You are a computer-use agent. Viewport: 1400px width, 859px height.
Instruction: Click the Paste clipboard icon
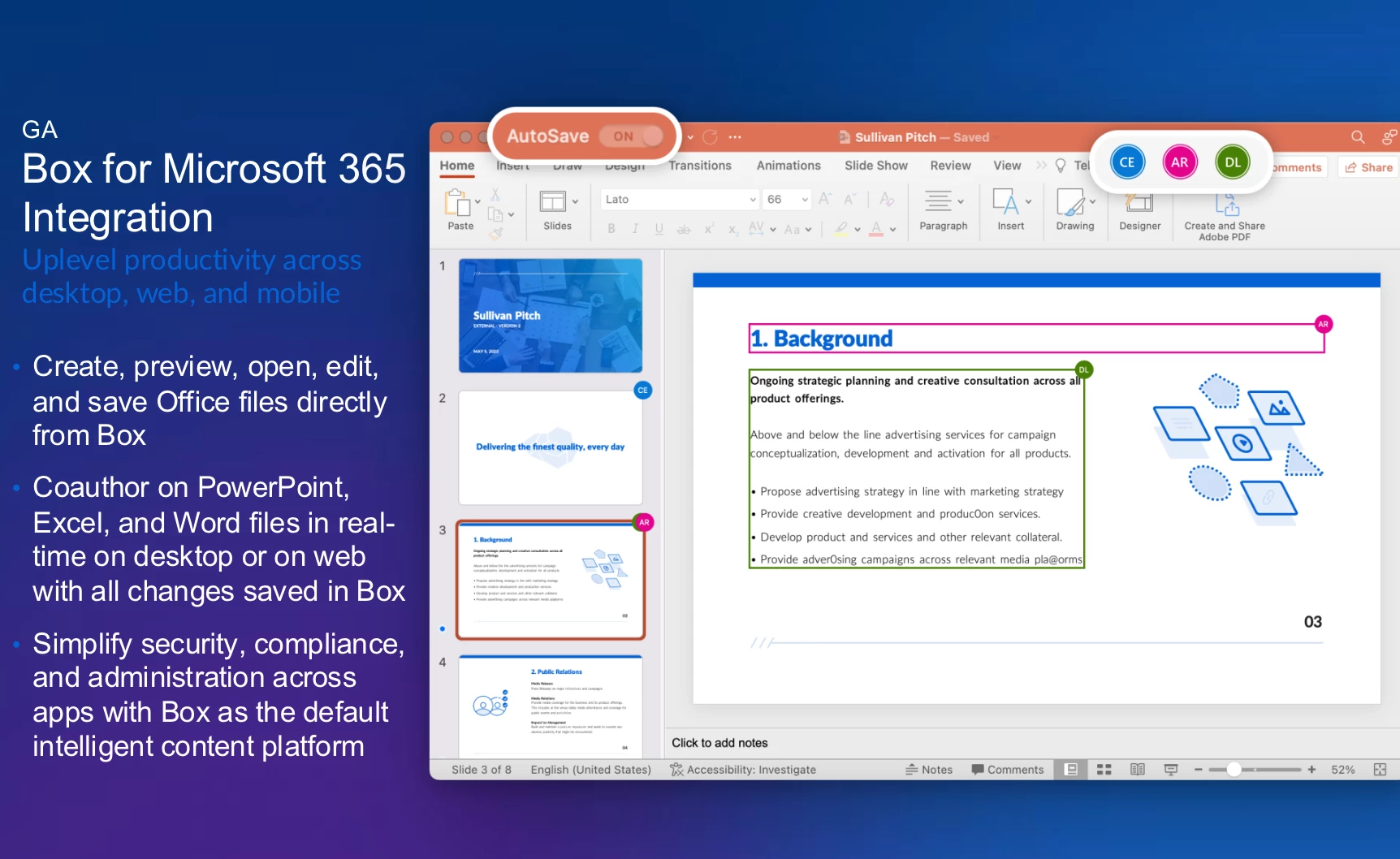pos(456,202)
